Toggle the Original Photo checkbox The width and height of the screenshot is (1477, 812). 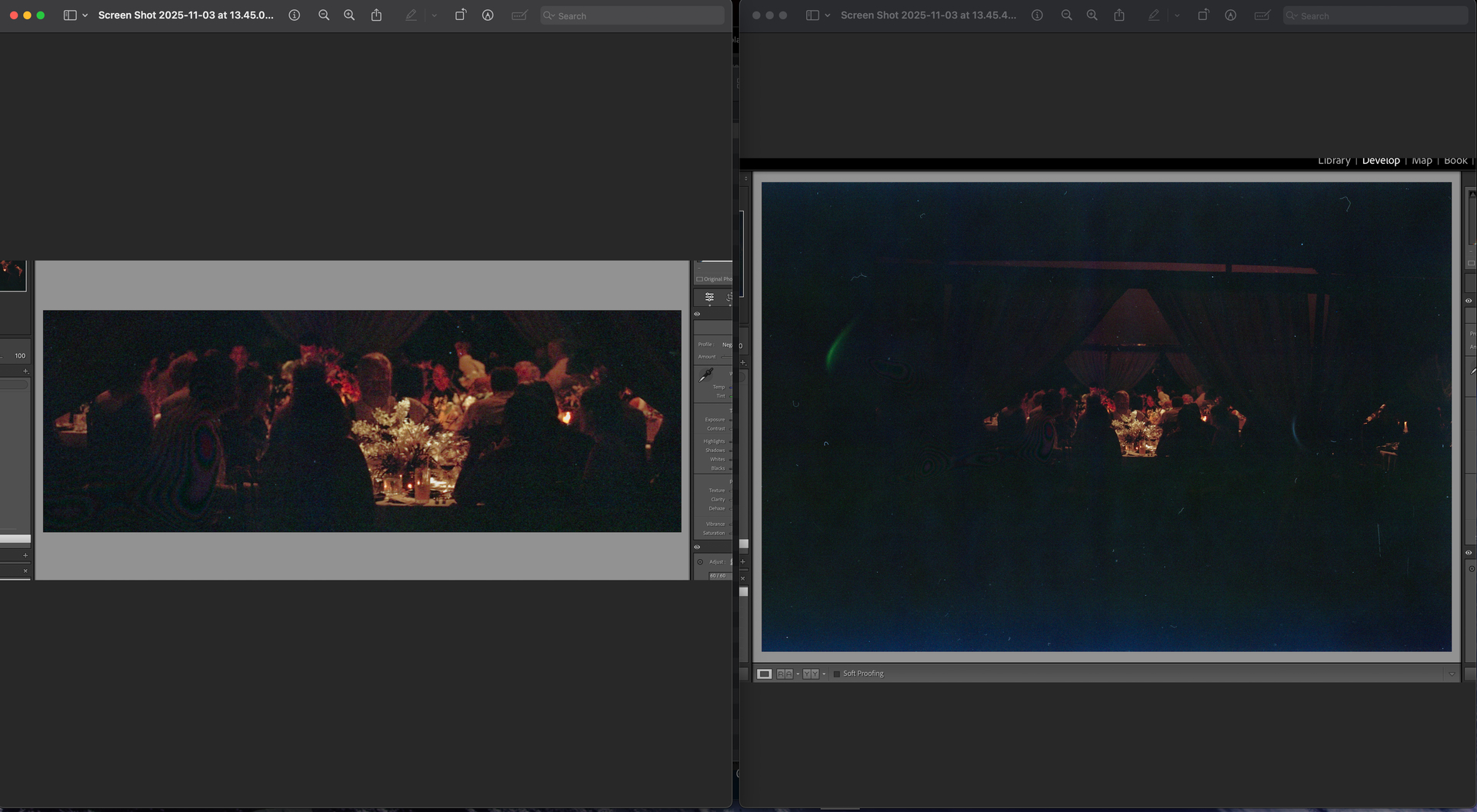pos(699,279)
